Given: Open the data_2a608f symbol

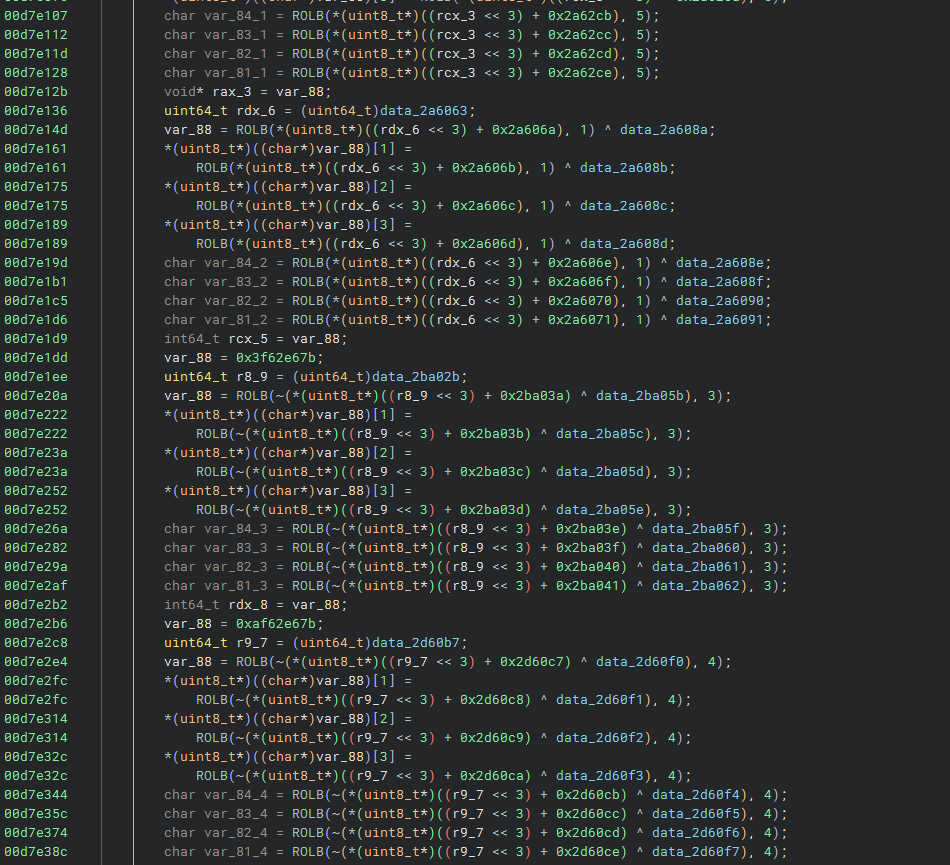Looking at the screenshot, I should [x=720, y=282].
